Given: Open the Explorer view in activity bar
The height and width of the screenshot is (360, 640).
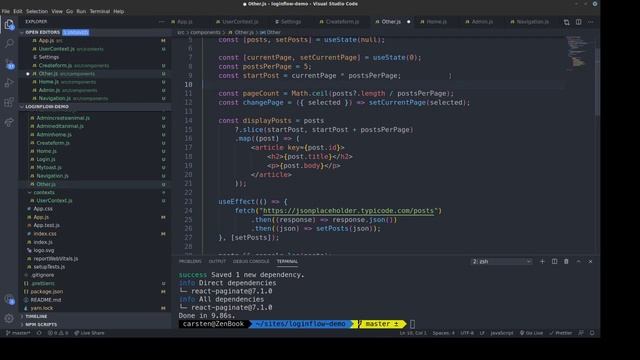Looking at the screenshot, I should click(9, 24).
